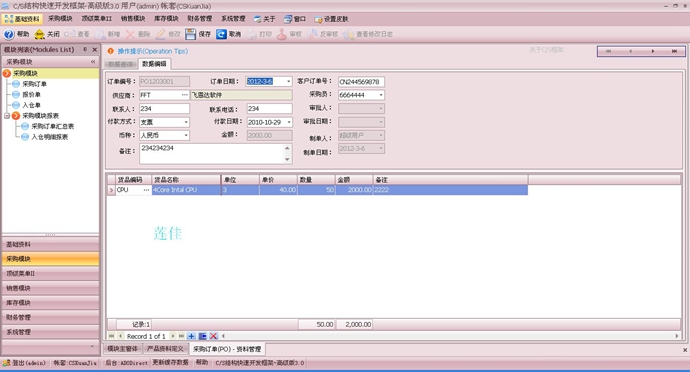
Task: Open the 设置皮肤 skin settings menu
Action: (x=331, y=19)
